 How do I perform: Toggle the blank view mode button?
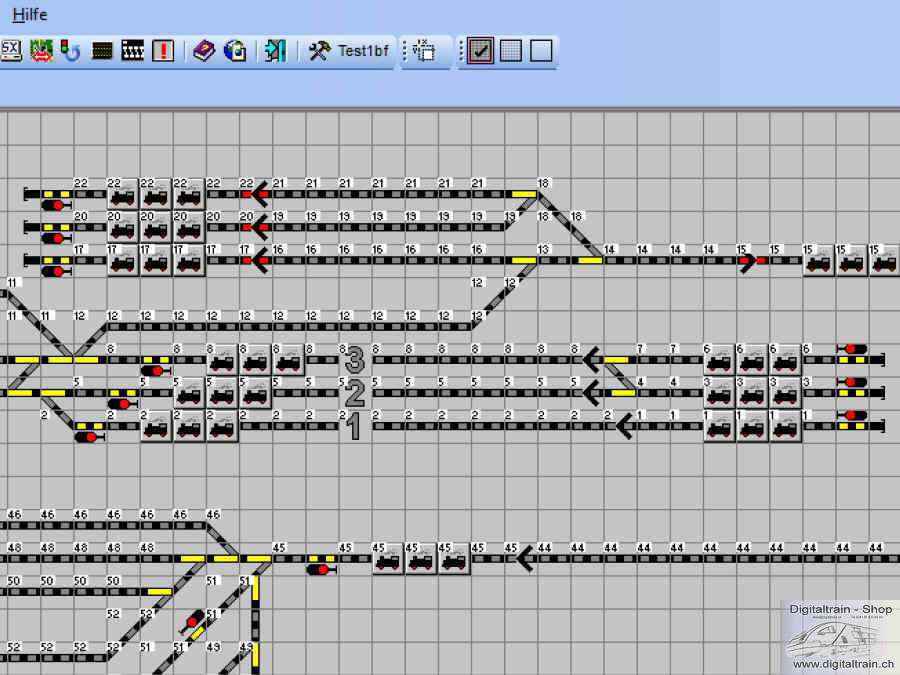(541, 51)
